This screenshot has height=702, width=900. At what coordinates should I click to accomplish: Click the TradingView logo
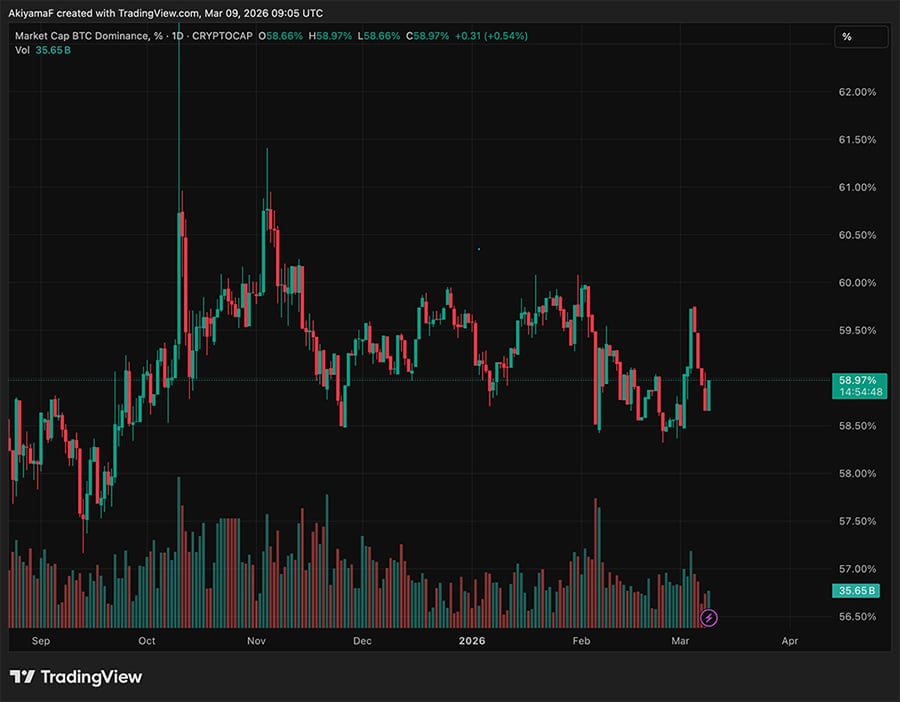(x=75, y=677)
